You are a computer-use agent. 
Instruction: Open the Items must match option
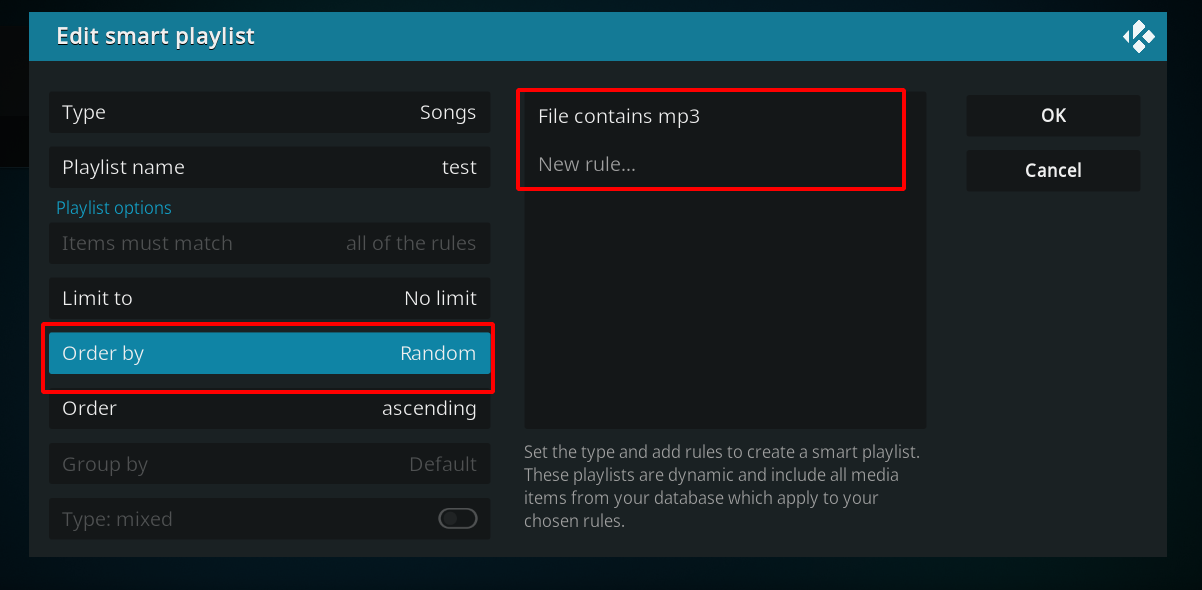(270, 243)
